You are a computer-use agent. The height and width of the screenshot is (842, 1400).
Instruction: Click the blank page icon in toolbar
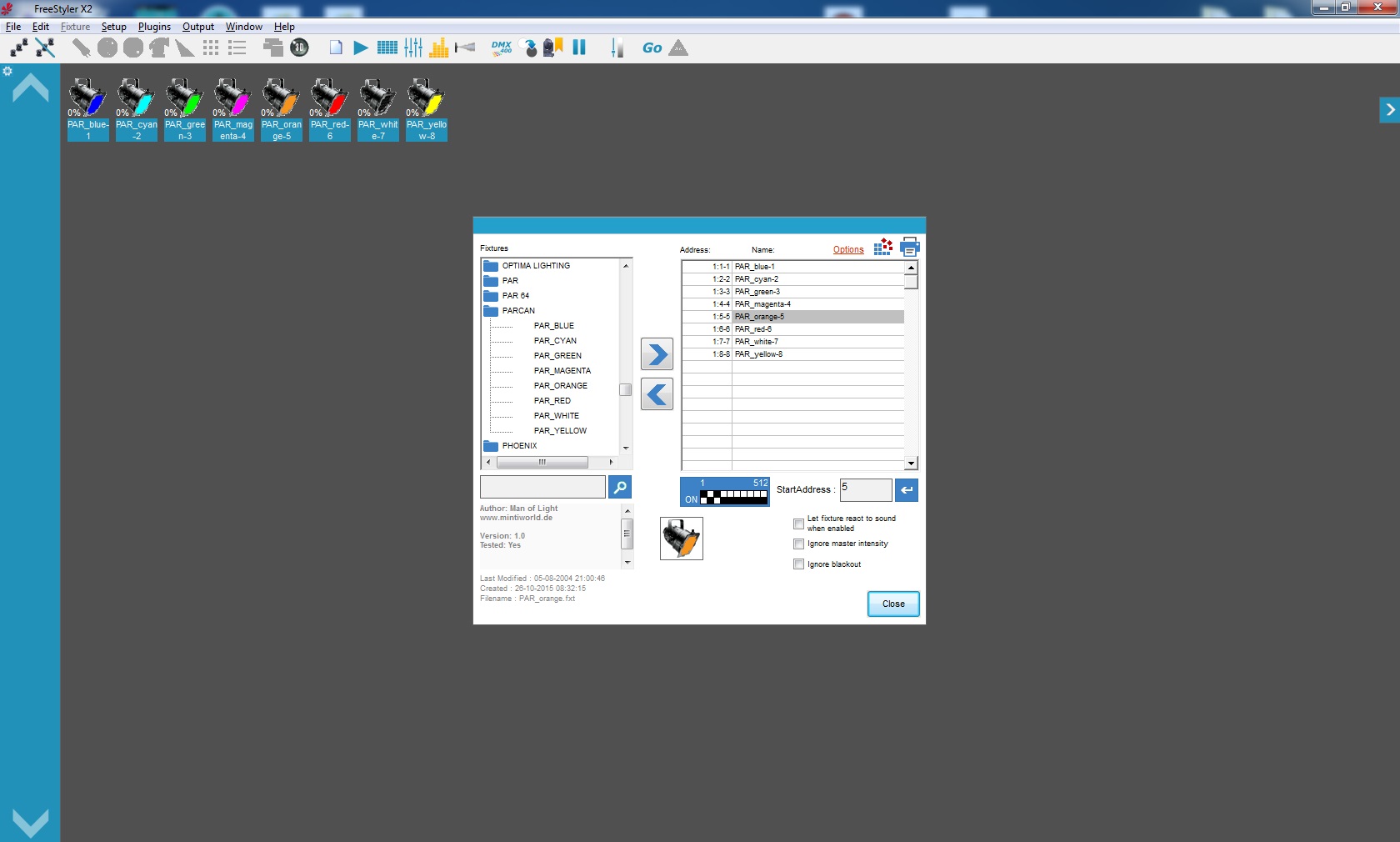coord(336,48)
